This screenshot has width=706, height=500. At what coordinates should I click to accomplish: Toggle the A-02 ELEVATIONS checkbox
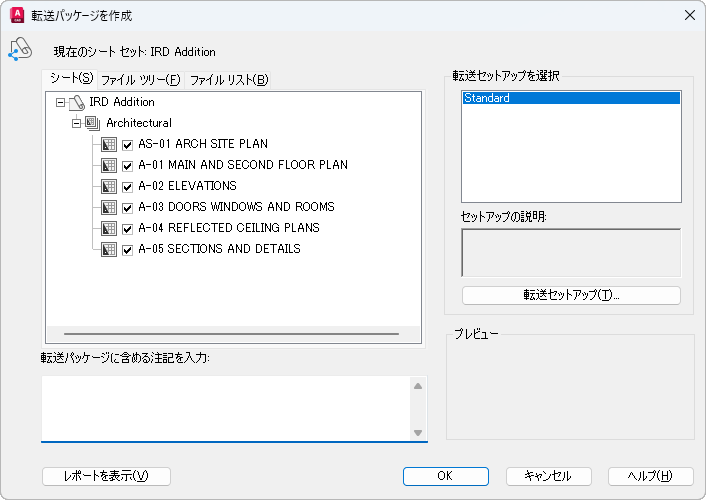(x=127, y=186)
